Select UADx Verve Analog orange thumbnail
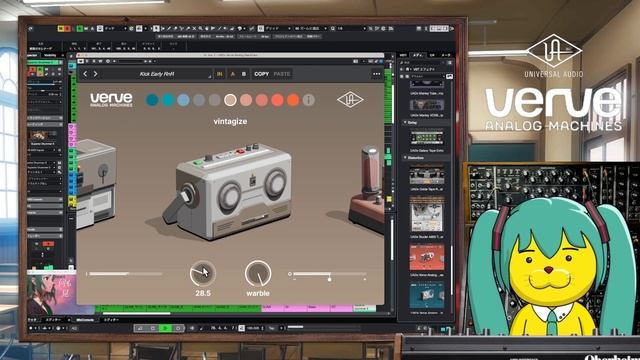This screenshot has width=640, height=360. (x=427, y=258)
